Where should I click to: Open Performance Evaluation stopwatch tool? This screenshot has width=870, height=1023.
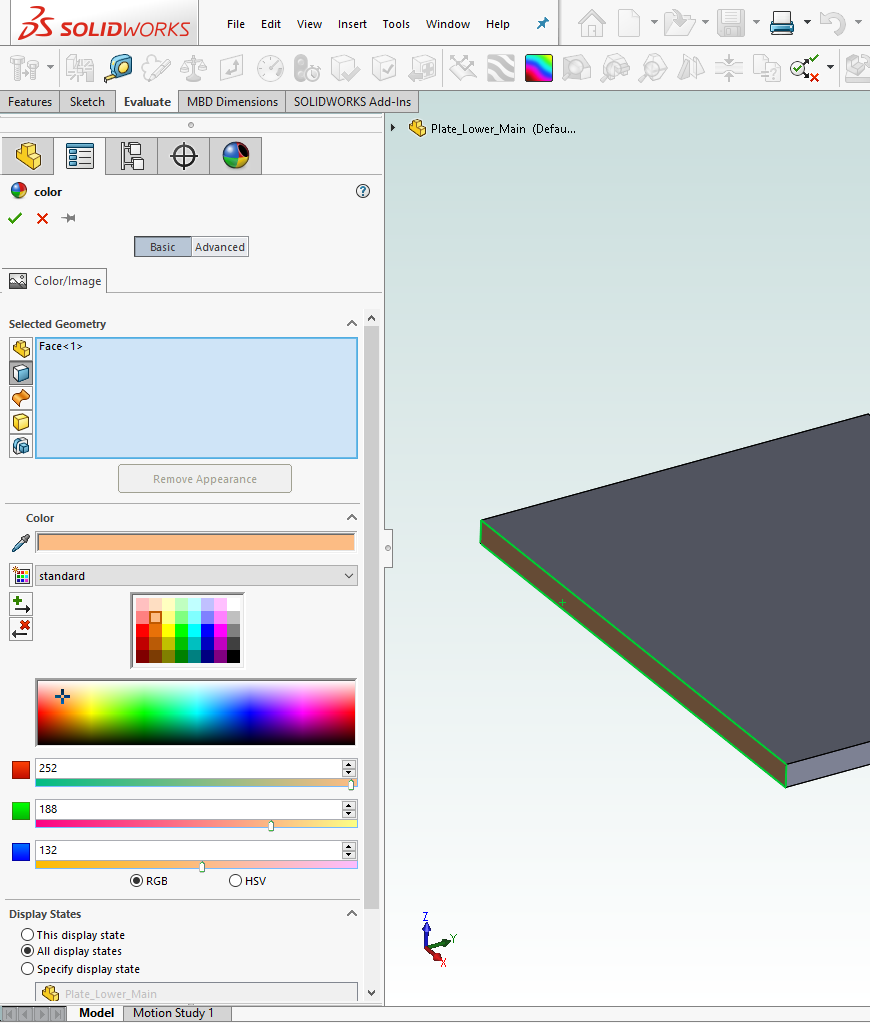point(307,68)
